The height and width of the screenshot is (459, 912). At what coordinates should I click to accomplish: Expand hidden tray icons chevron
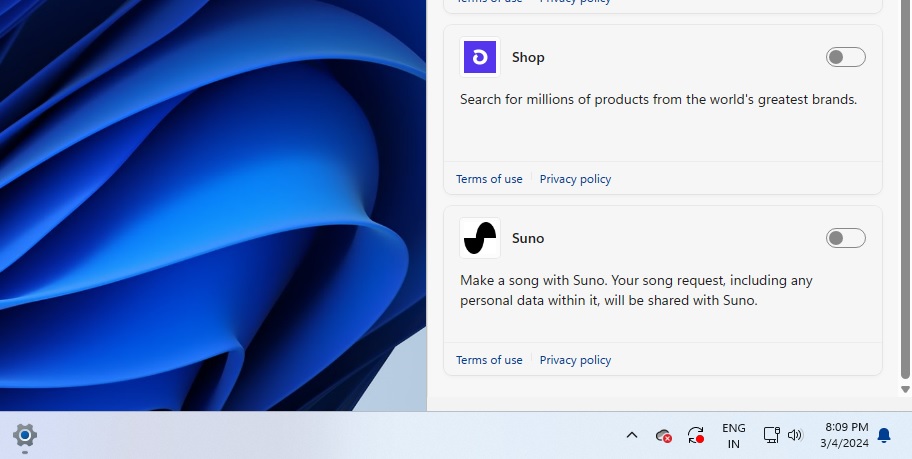pyautogui.click(x=632, y=435)
